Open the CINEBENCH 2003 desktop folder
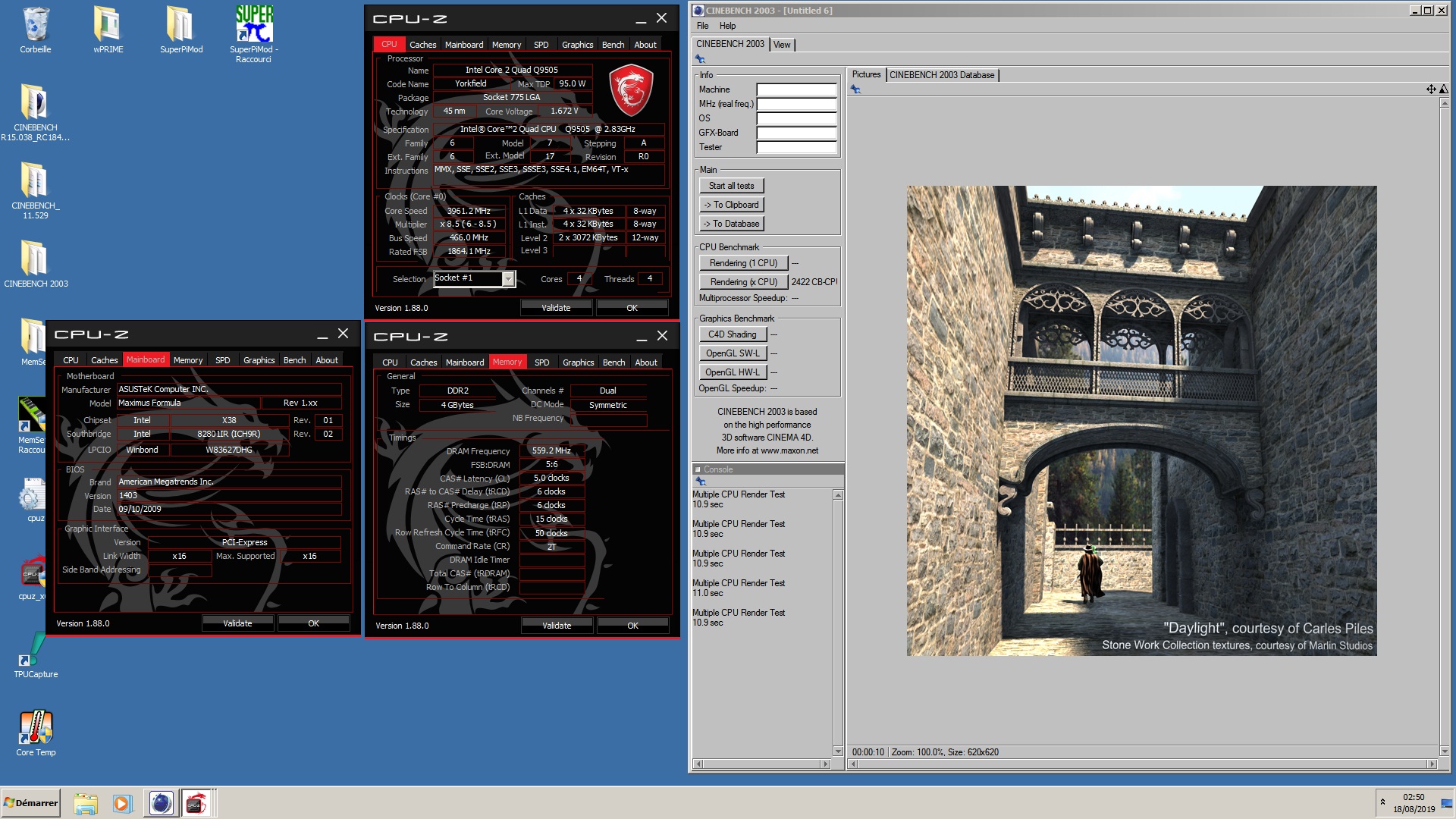 pyautogui.click(x=36, y=264)
